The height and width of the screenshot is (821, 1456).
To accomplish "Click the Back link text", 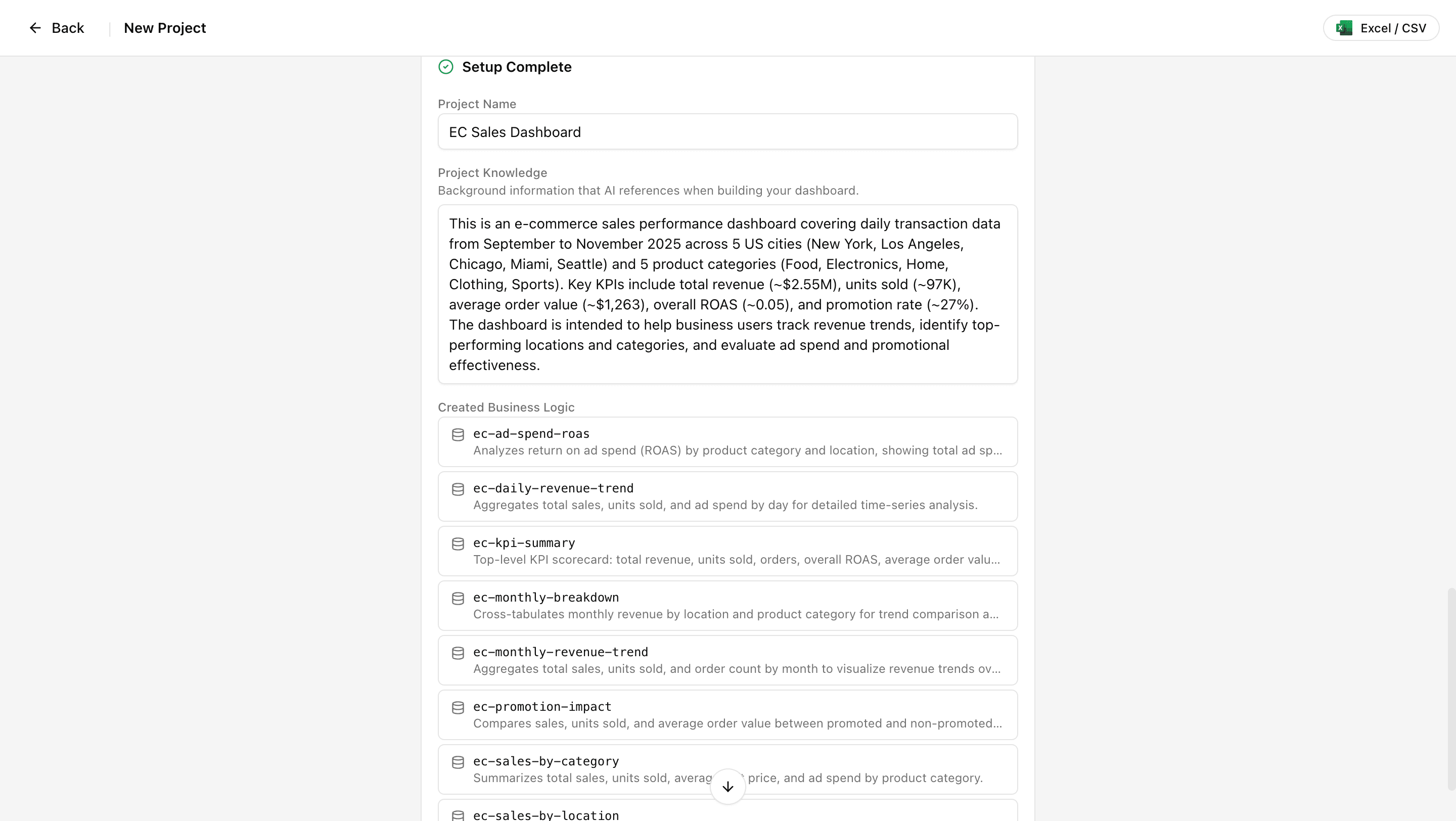I will [68, 28].
